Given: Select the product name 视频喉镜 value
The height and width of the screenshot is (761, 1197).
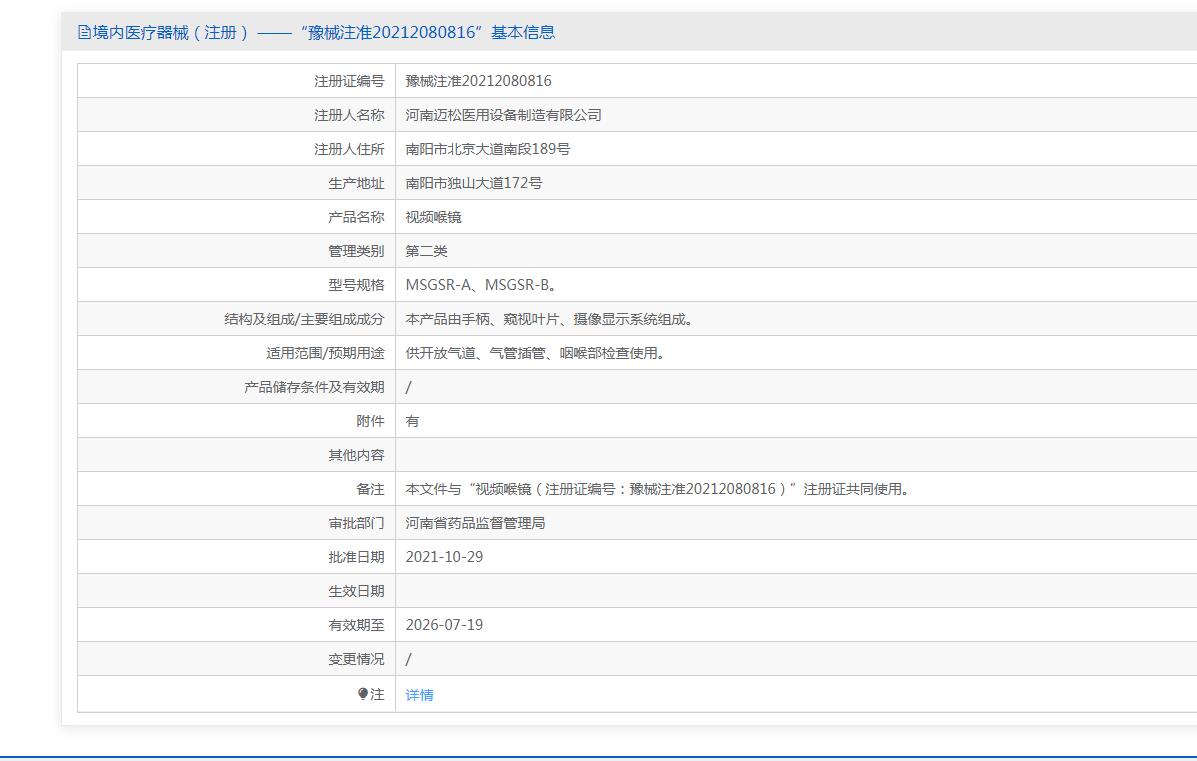Looking at the screenshot, I should click(x=433, y=217).
